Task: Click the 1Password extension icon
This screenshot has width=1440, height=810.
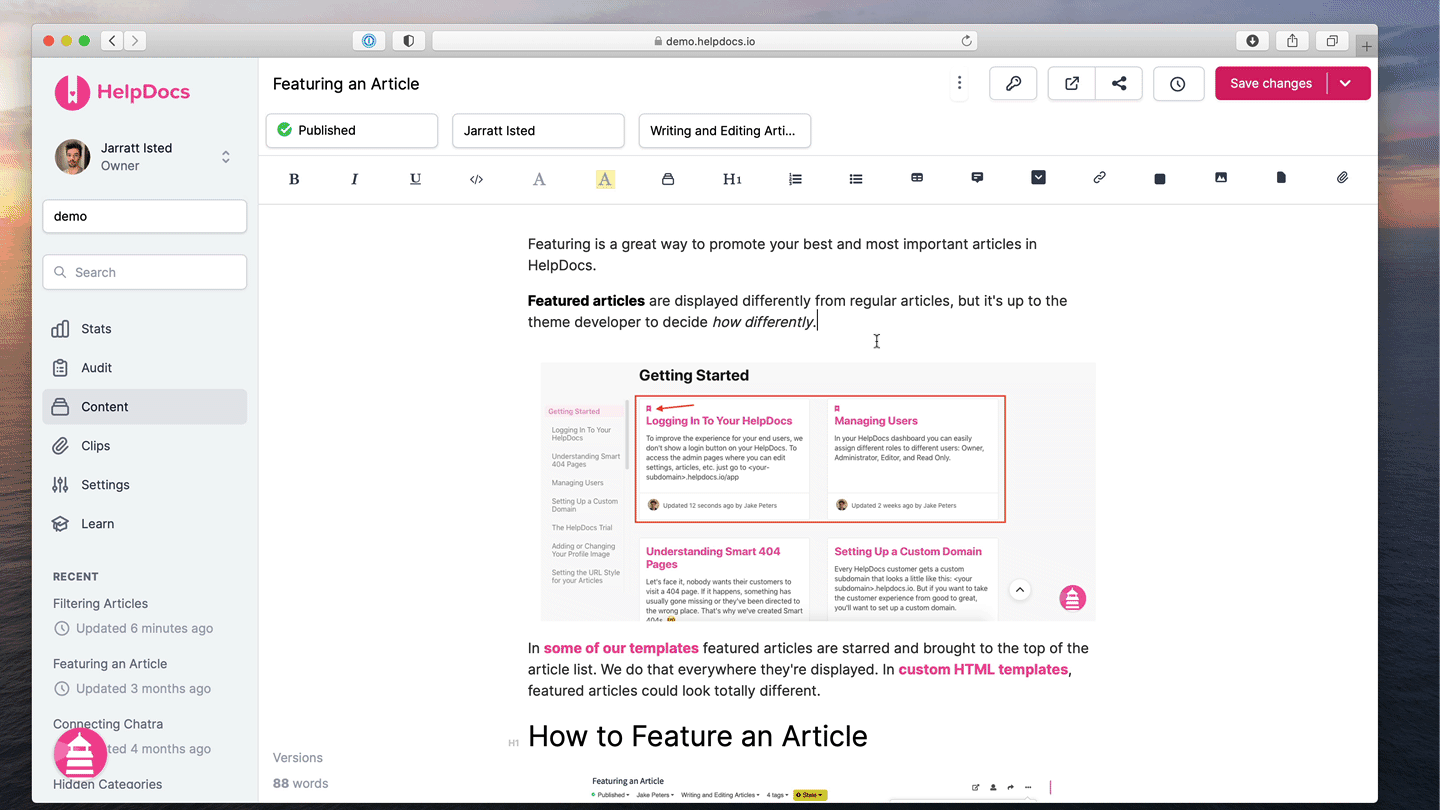Action: tap(369, 41)
